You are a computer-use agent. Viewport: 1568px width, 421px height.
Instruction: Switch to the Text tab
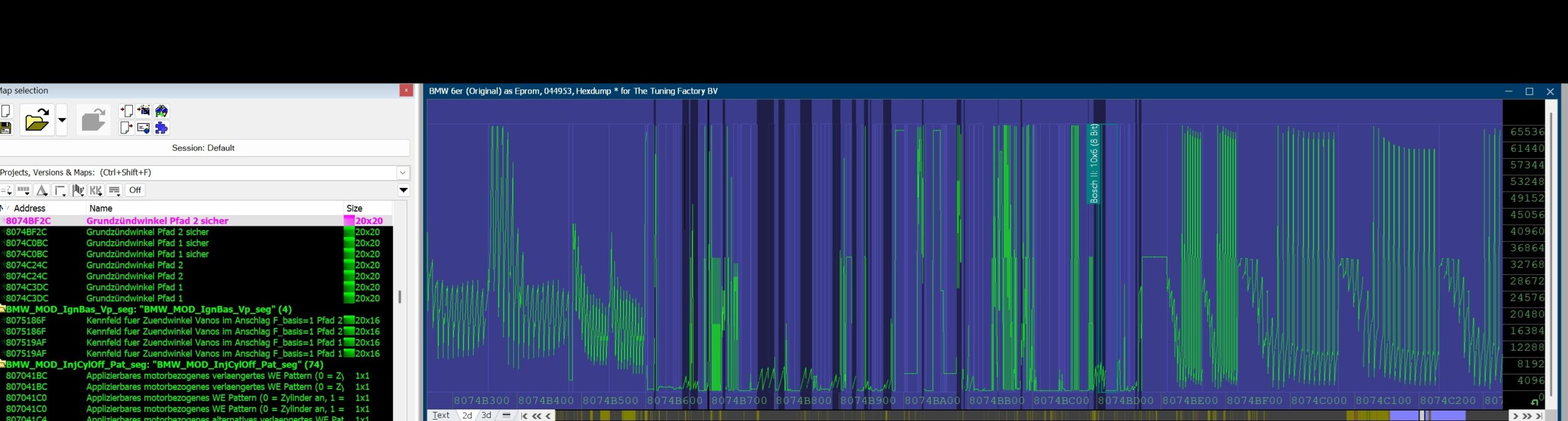pyautogui.click(x=441, y=415)
